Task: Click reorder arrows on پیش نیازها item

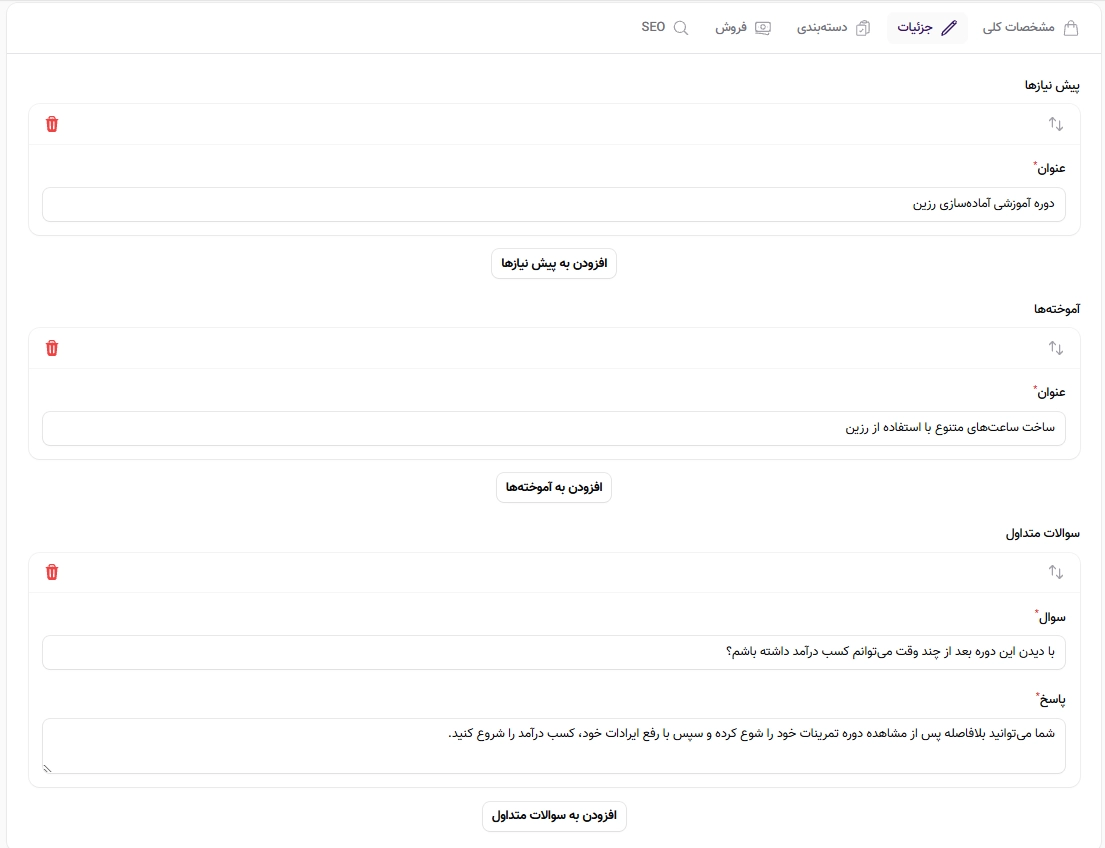Action: point(1055,124)
